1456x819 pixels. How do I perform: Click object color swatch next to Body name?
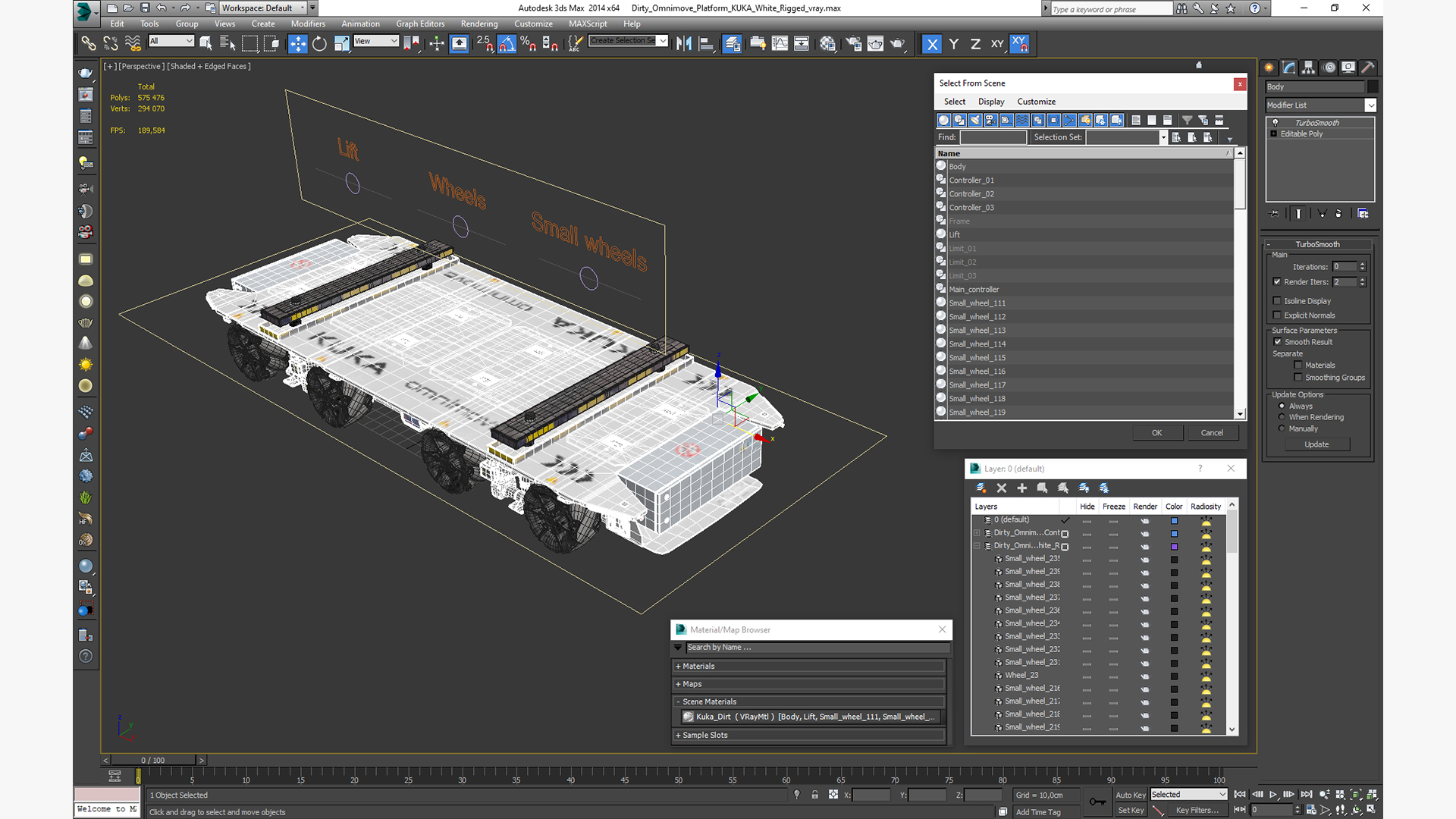tap(1373, 87)
